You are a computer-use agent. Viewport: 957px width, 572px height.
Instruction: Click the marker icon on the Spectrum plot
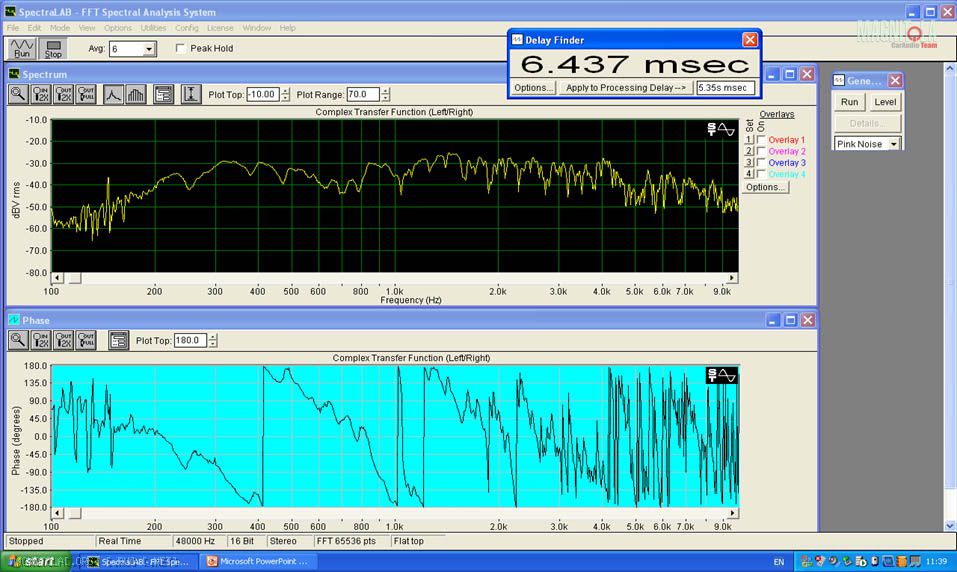click(x=721, y=129)
